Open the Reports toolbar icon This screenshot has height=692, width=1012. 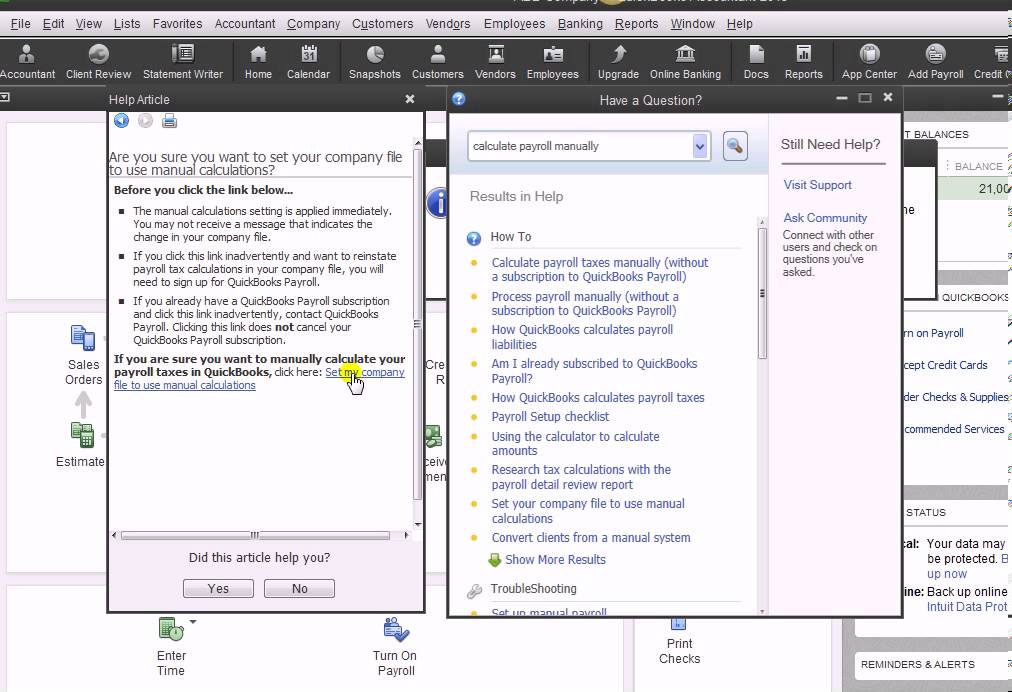pos(804,62)
